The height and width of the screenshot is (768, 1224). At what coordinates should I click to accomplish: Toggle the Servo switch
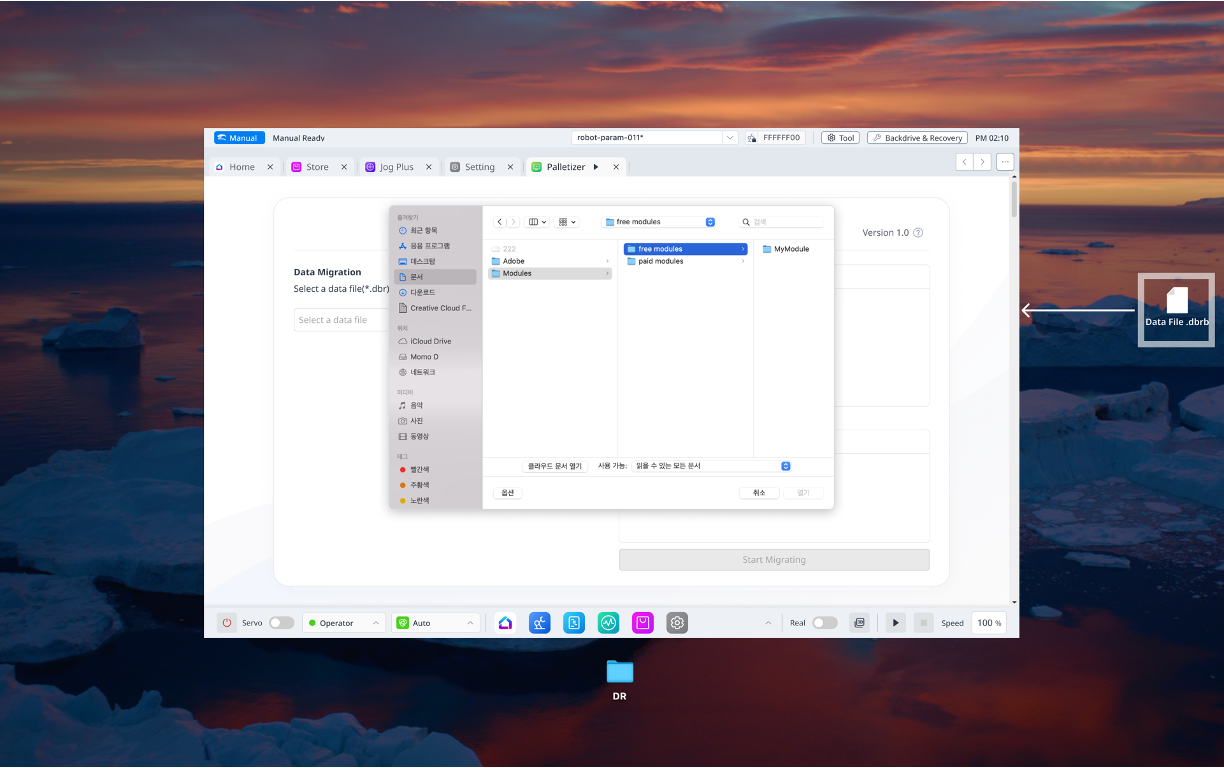coord(281,623)
